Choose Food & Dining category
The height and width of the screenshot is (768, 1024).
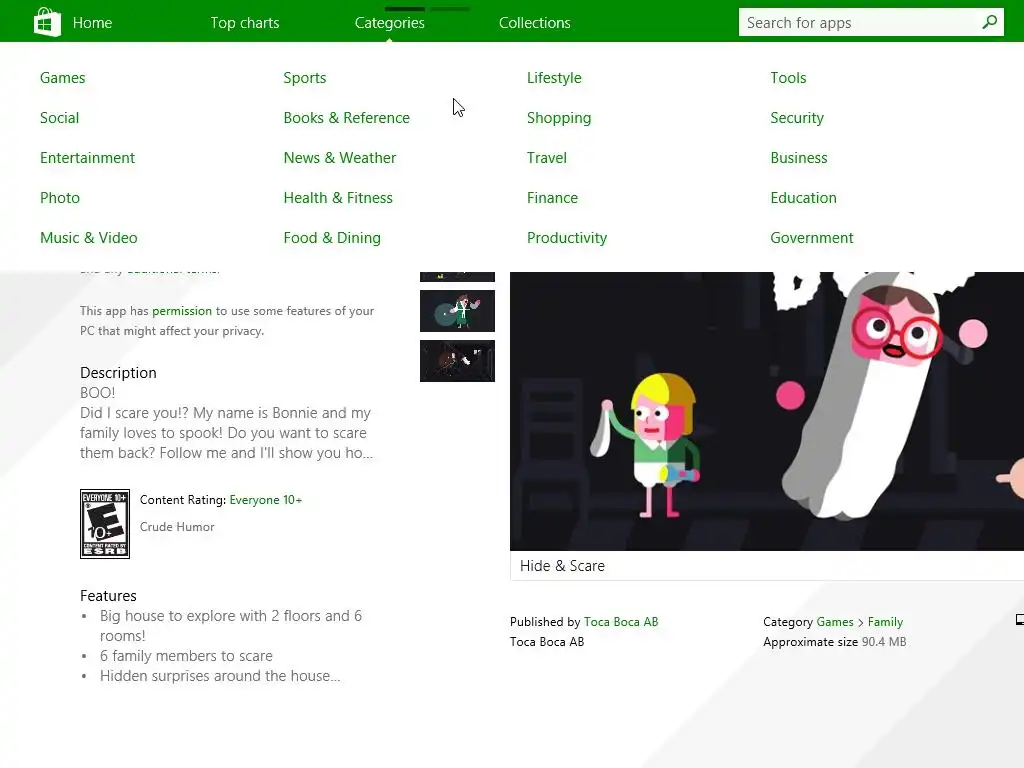pos(332,238)
